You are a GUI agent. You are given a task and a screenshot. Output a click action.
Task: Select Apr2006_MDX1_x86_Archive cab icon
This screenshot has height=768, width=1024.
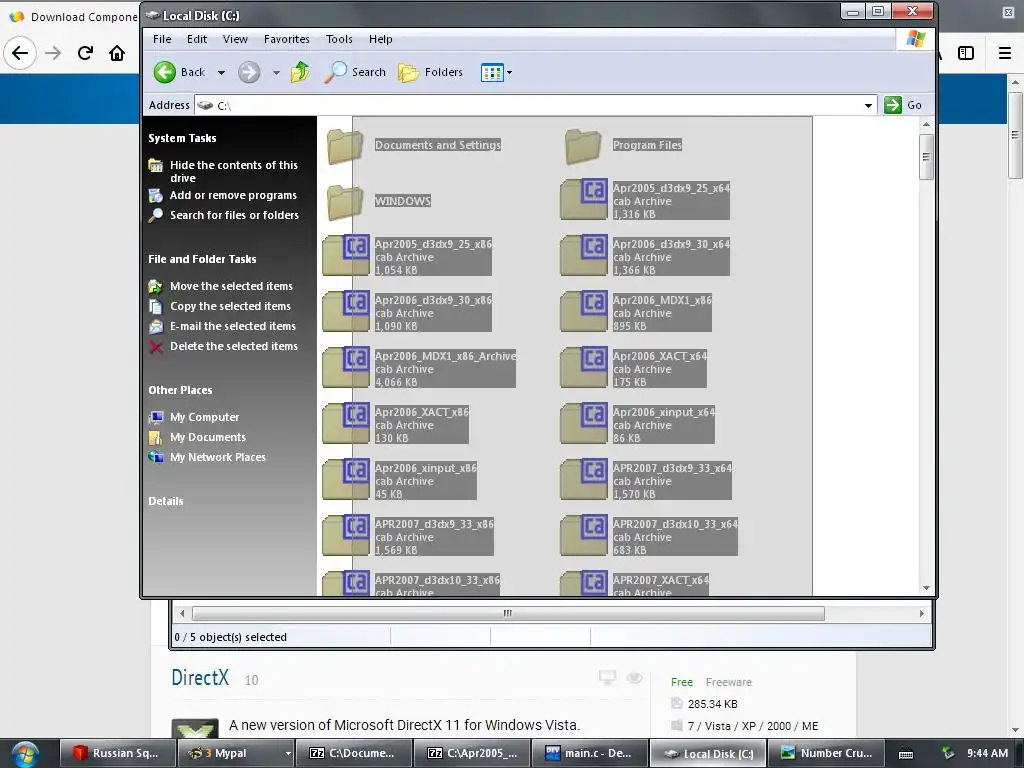pos(346,368)
